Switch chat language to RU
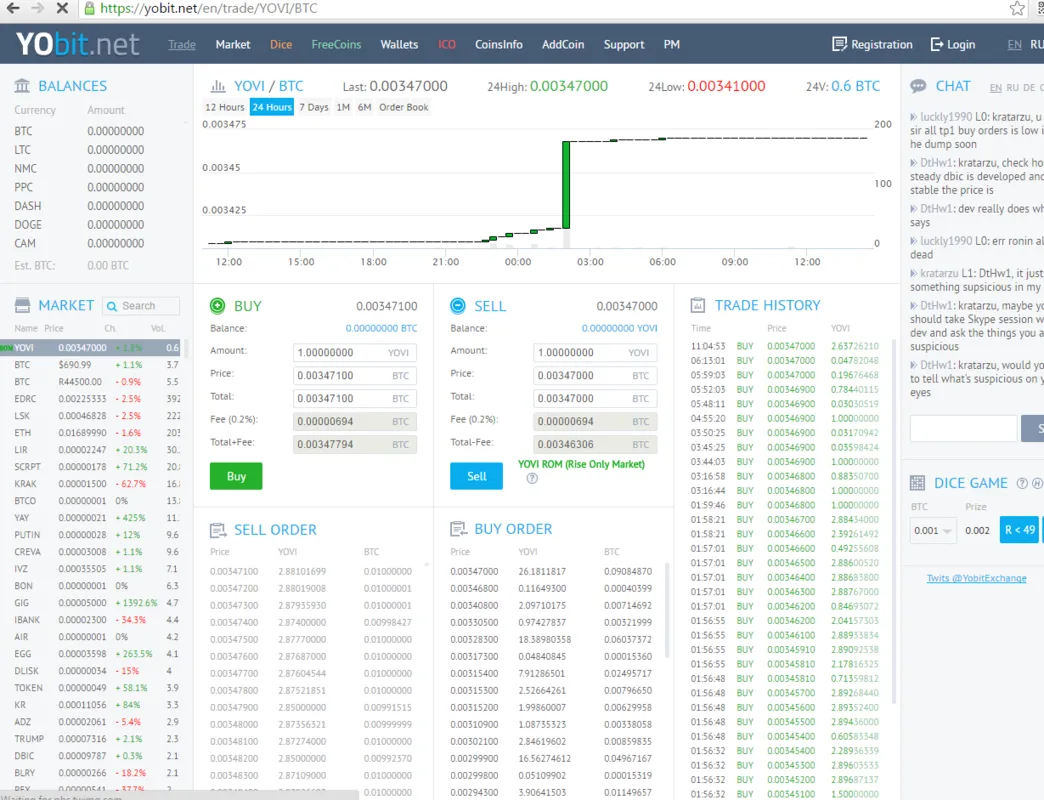Screen dimensions: 1044x800 pos(1012,88)
